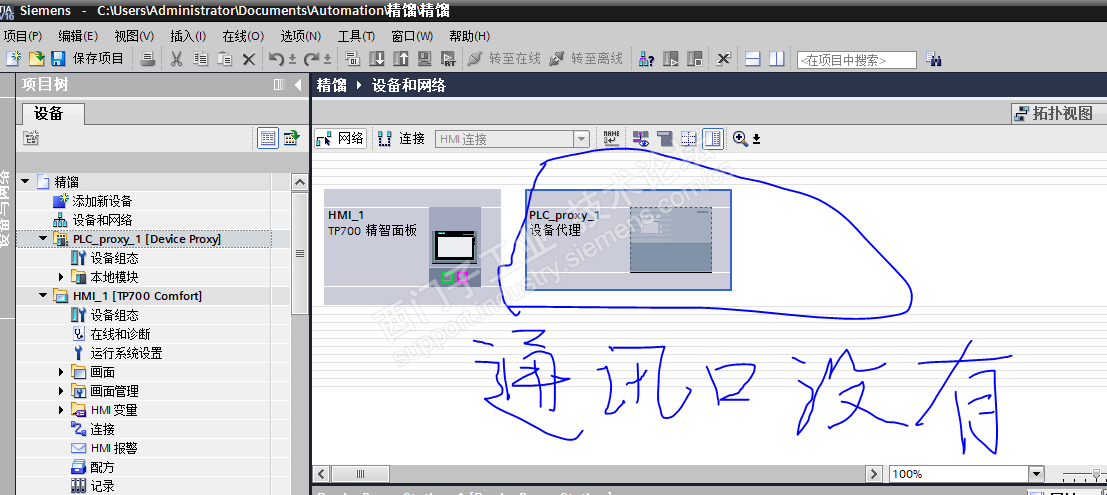The image size is (1107, 495).
Task: Click the Show addresses eye icon
Action: click(x=641, y=138)
